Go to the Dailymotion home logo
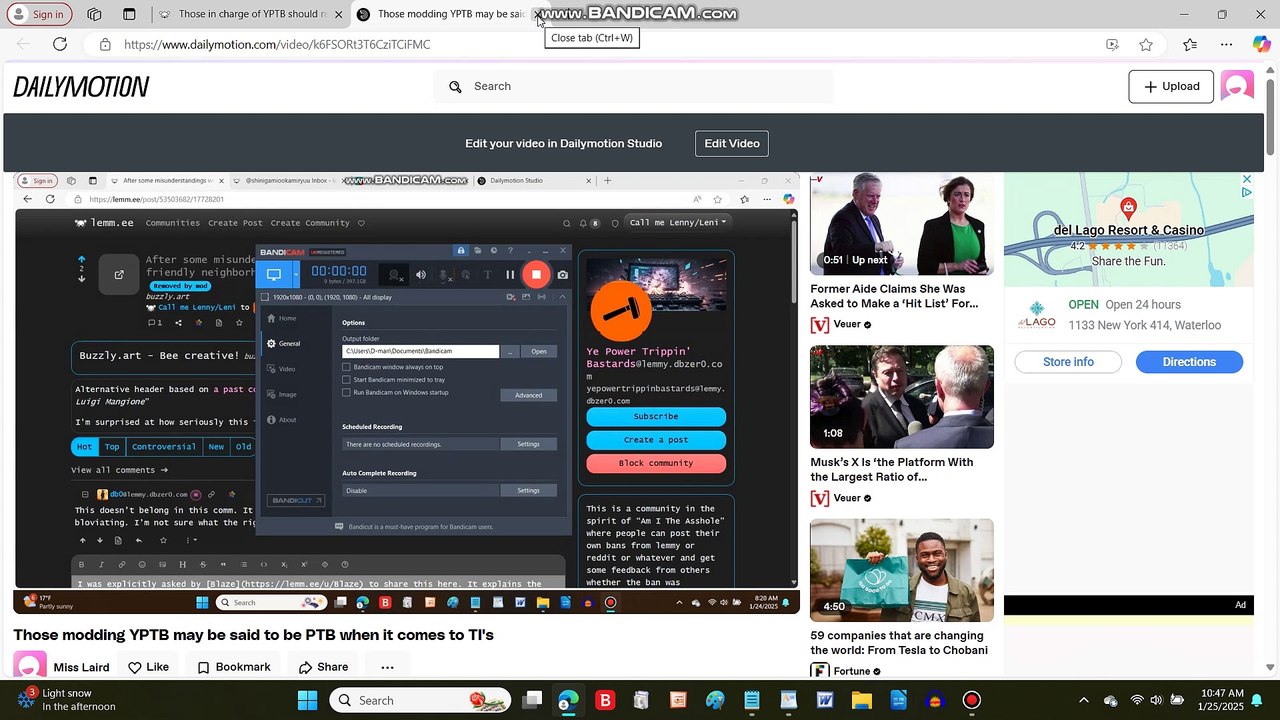The image size is (1280, 720). point(81,87)
